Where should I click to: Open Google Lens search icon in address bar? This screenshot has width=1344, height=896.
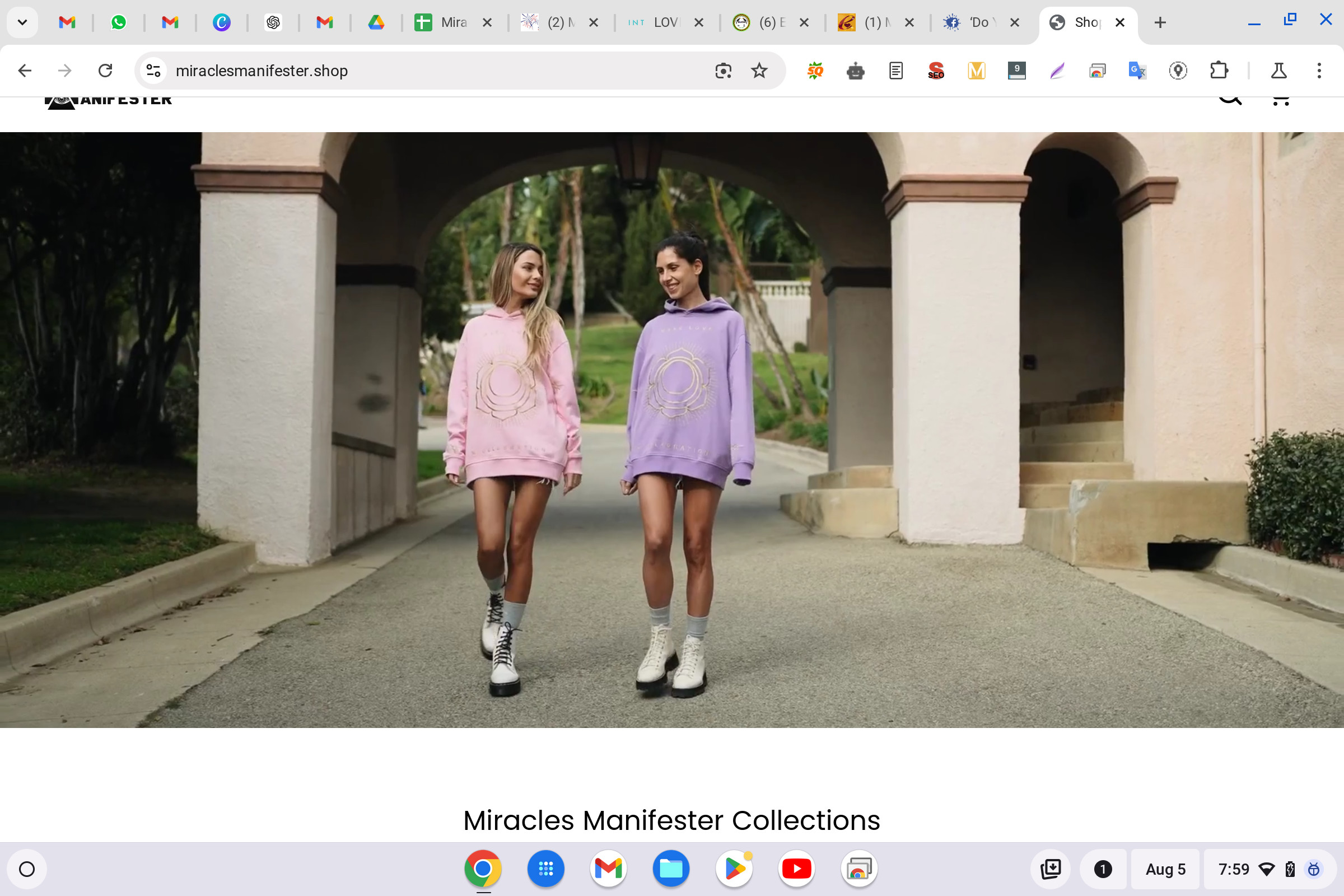(x=724, y=71)
